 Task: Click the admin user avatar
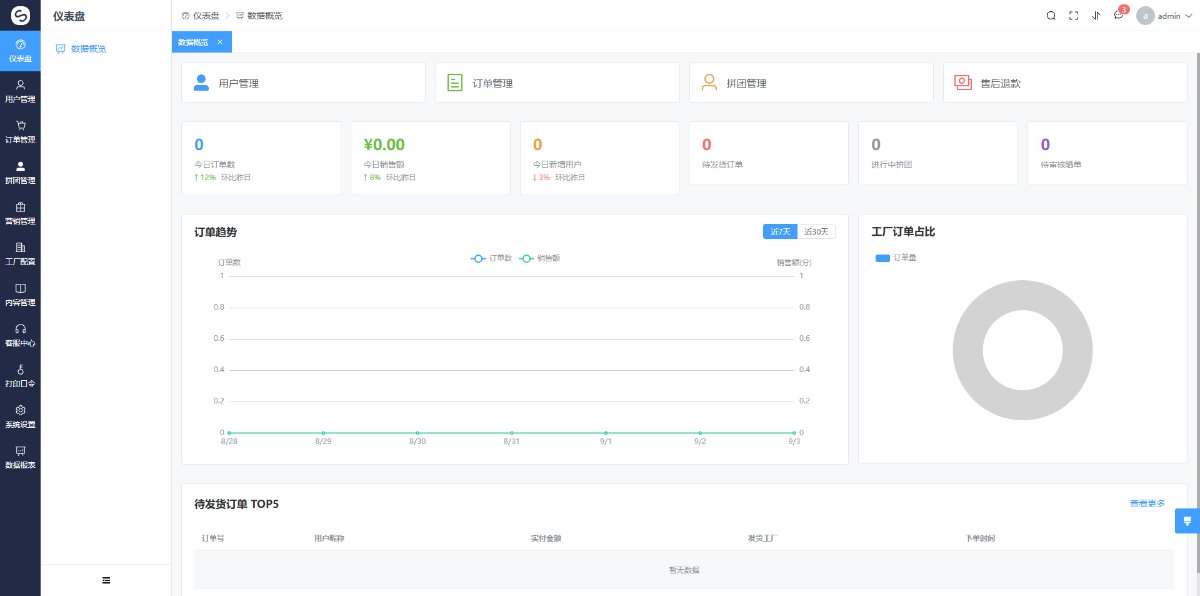(1145, 15)
